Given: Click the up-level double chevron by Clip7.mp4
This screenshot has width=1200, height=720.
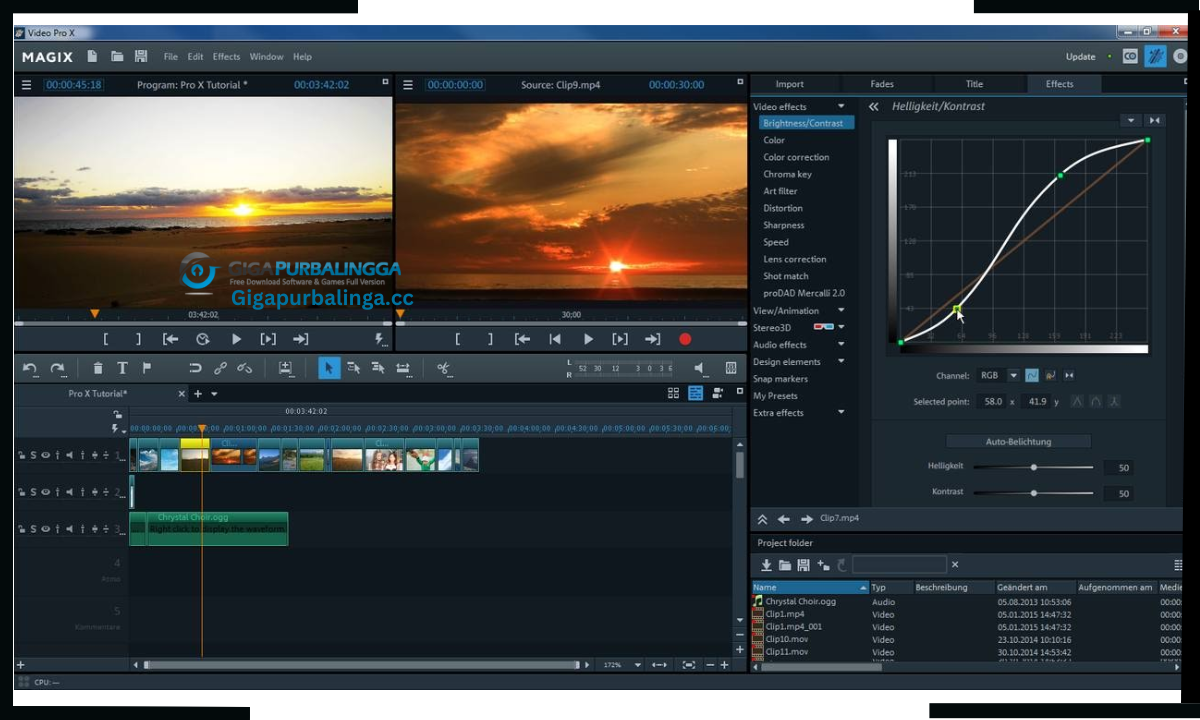Looking at the screenshot, I should (x=762, y=519).
